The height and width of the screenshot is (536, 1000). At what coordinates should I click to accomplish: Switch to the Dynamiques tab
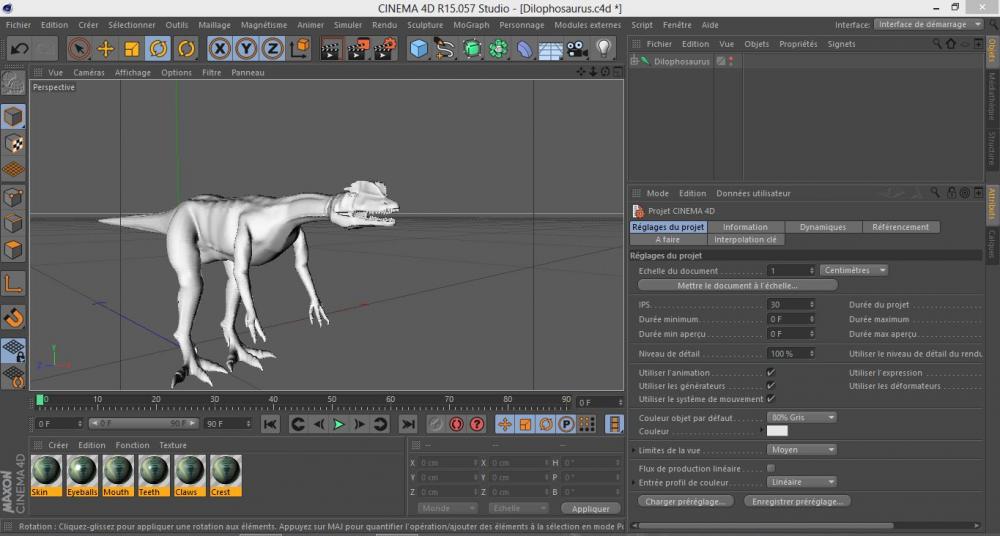[822, 227]
